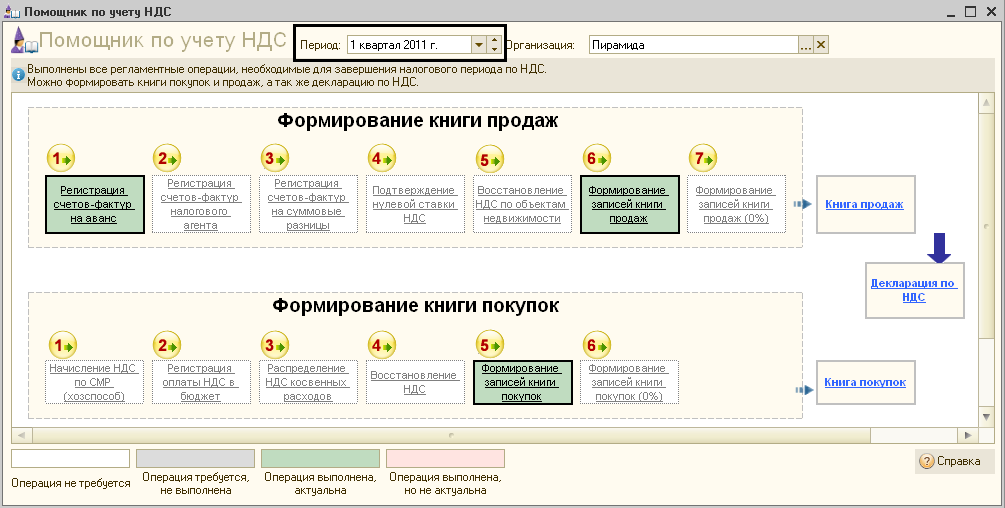Click the Формирование книги продаж heading
This screenshot has height=508, width=1005.
click(417, 120)
